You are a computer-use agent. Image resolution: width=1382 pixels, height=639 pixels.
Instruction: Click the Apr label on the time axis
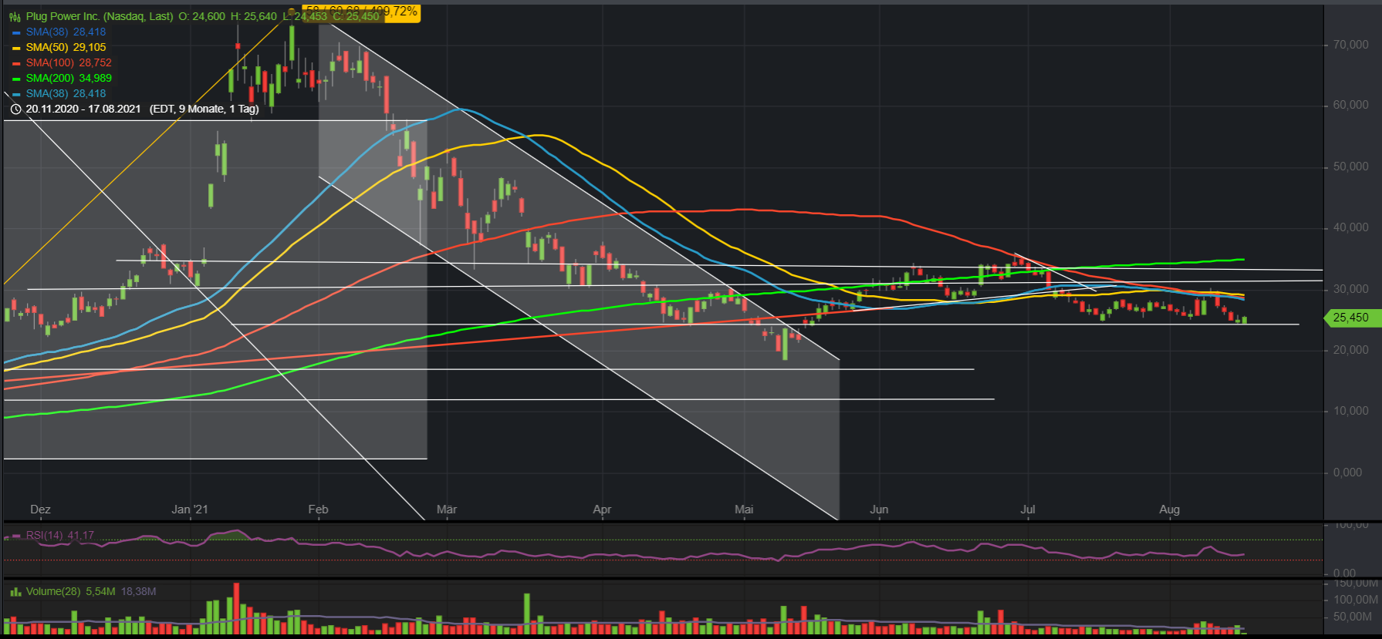point(602,510)
